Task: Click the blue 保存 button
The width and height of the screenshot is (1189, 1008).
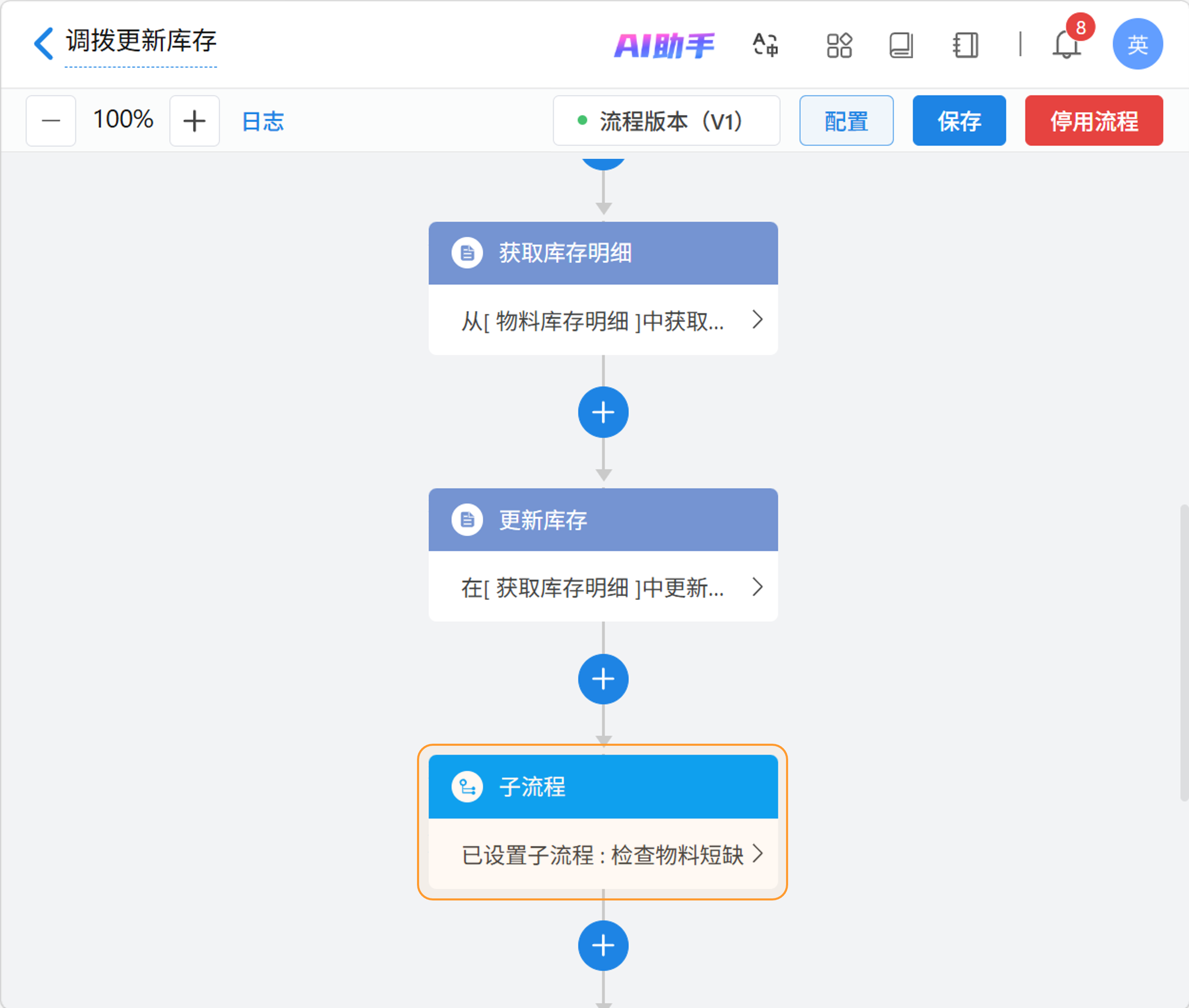Action: 959,121
